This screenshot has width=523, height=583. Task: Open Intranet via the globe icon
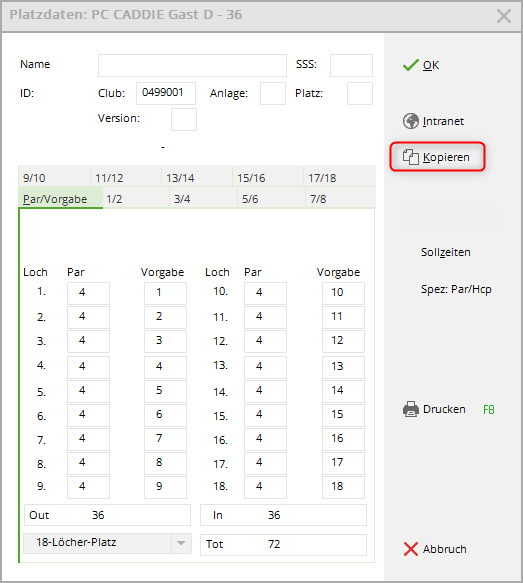click(x=411, y=121)
